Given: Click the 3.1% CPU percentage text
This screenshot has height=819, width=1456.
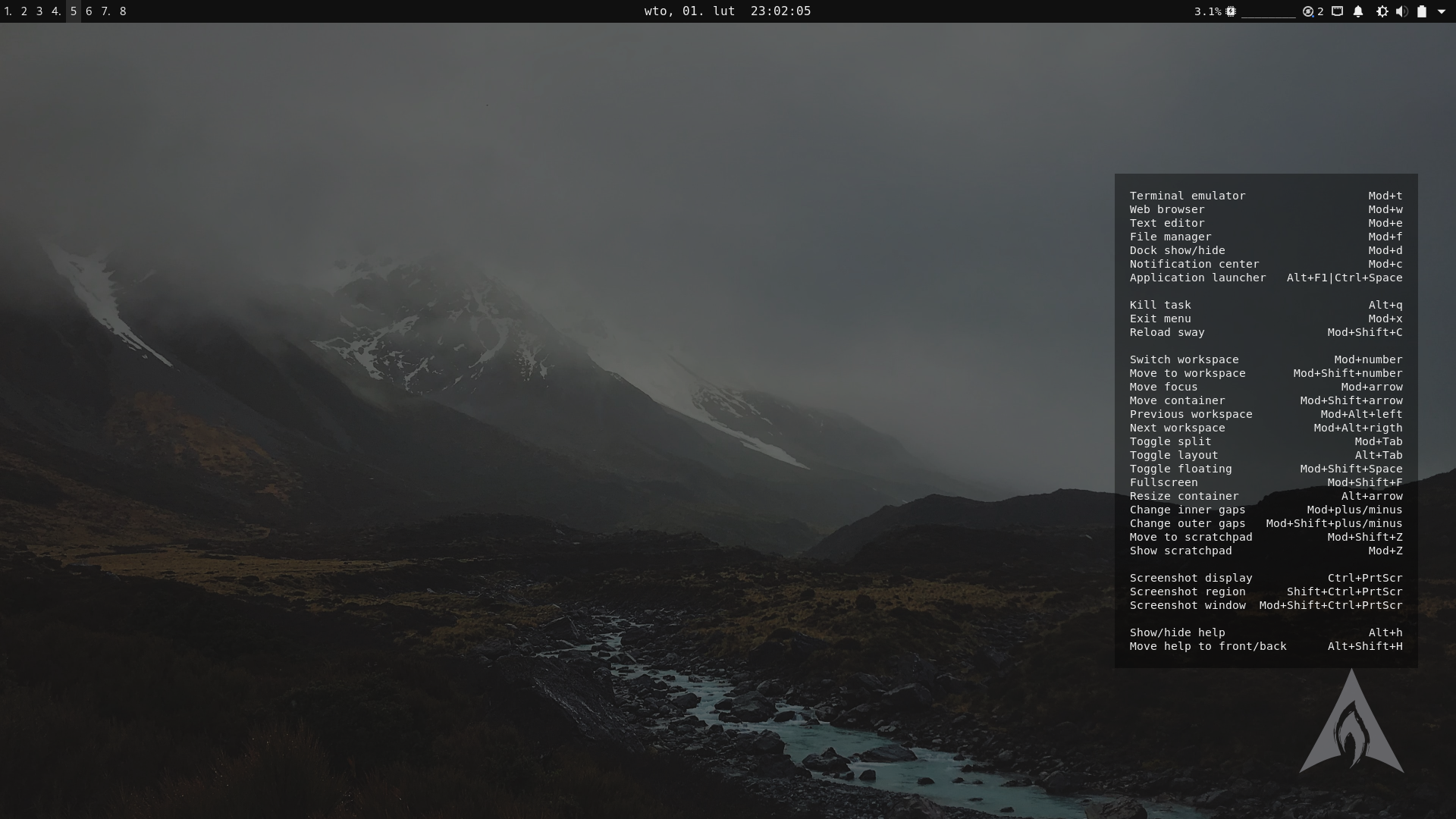Looking at the screenshot, I should 1207,11.
